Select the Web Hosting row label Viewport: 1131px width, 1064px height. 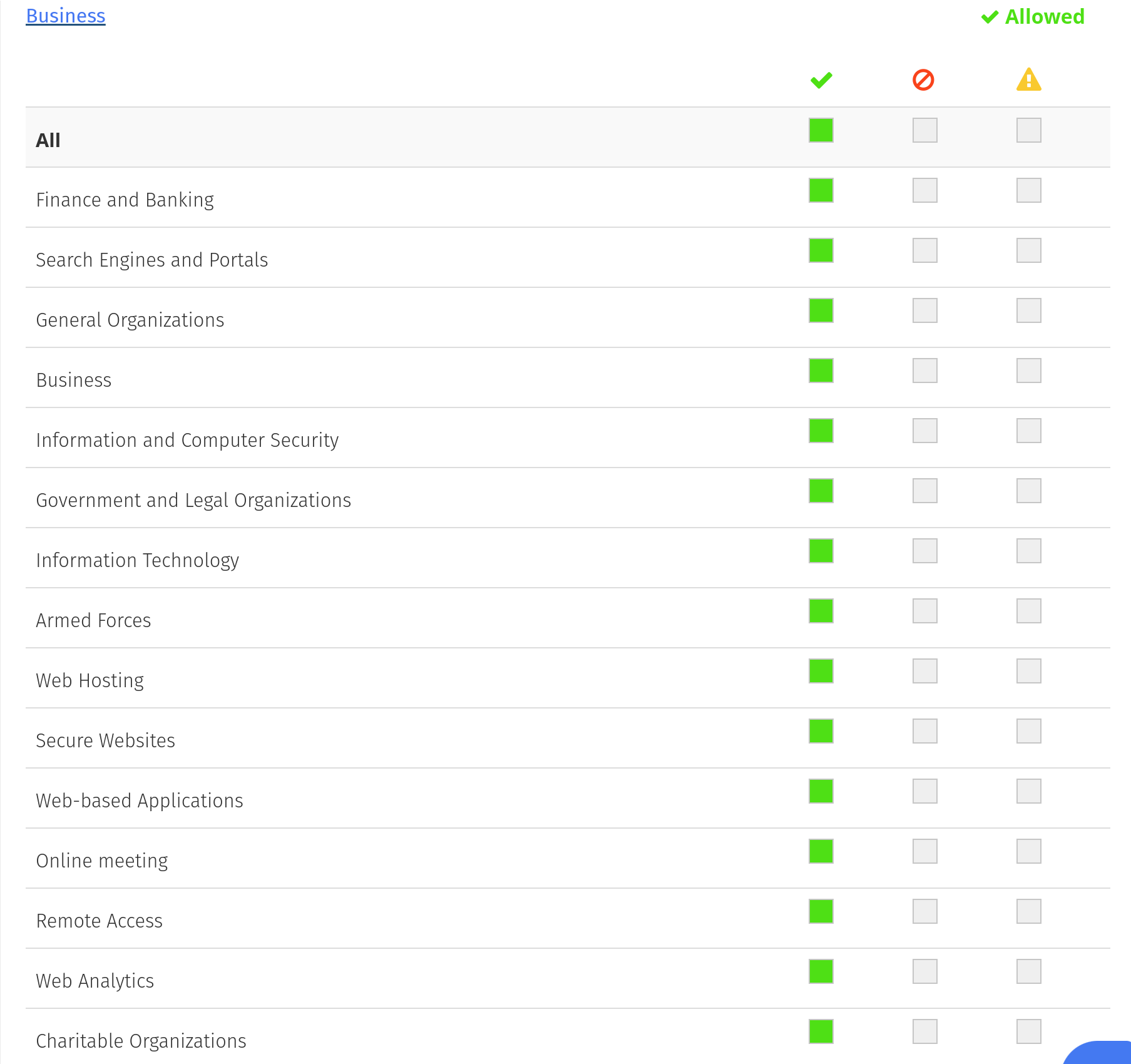[90, 680]
